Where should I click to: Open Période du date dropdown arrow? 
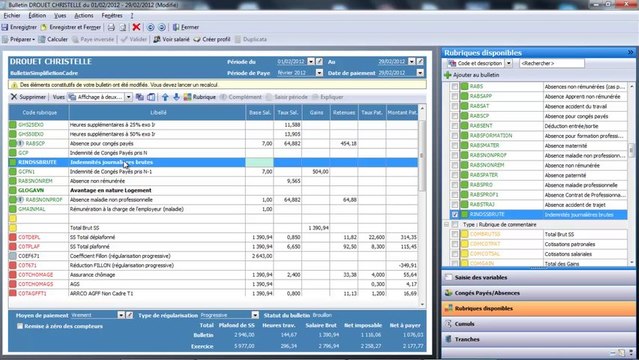[x=311, y=62]
